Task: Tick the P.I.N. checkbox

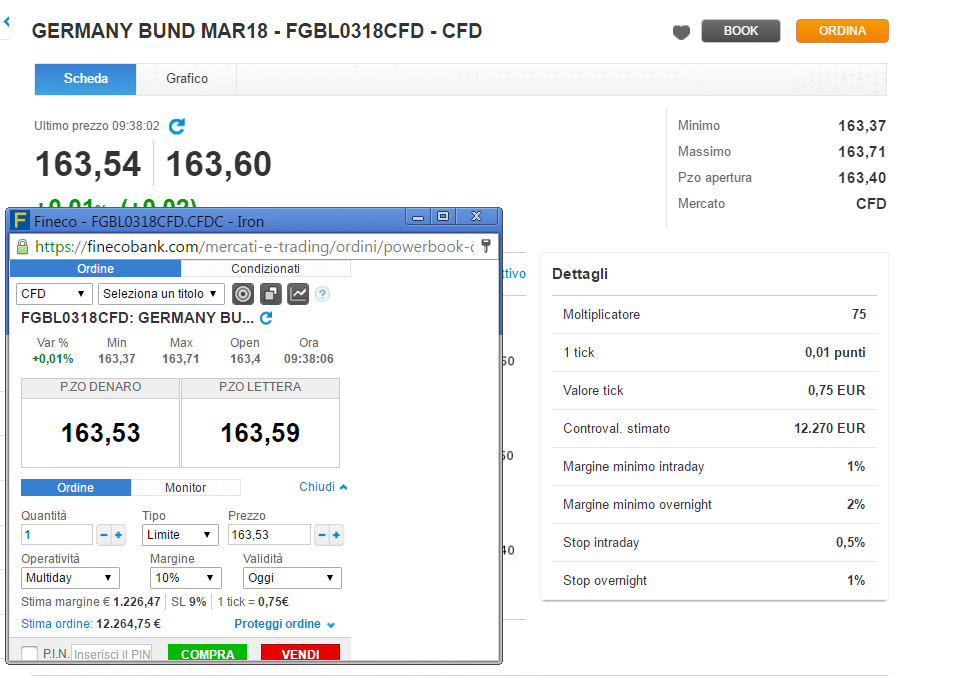Action: point(29,653)
